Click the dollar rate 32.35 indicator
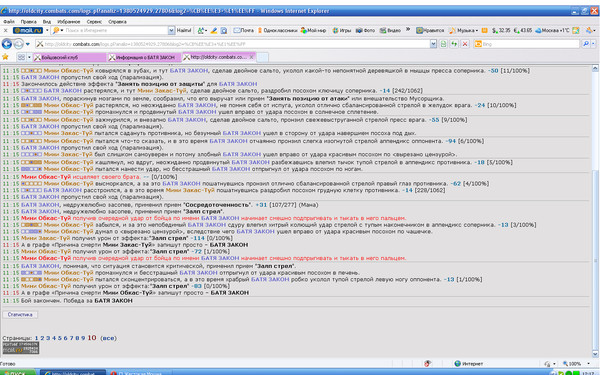The width and height of the screenshot is (600, 375). tap(501, 30)
